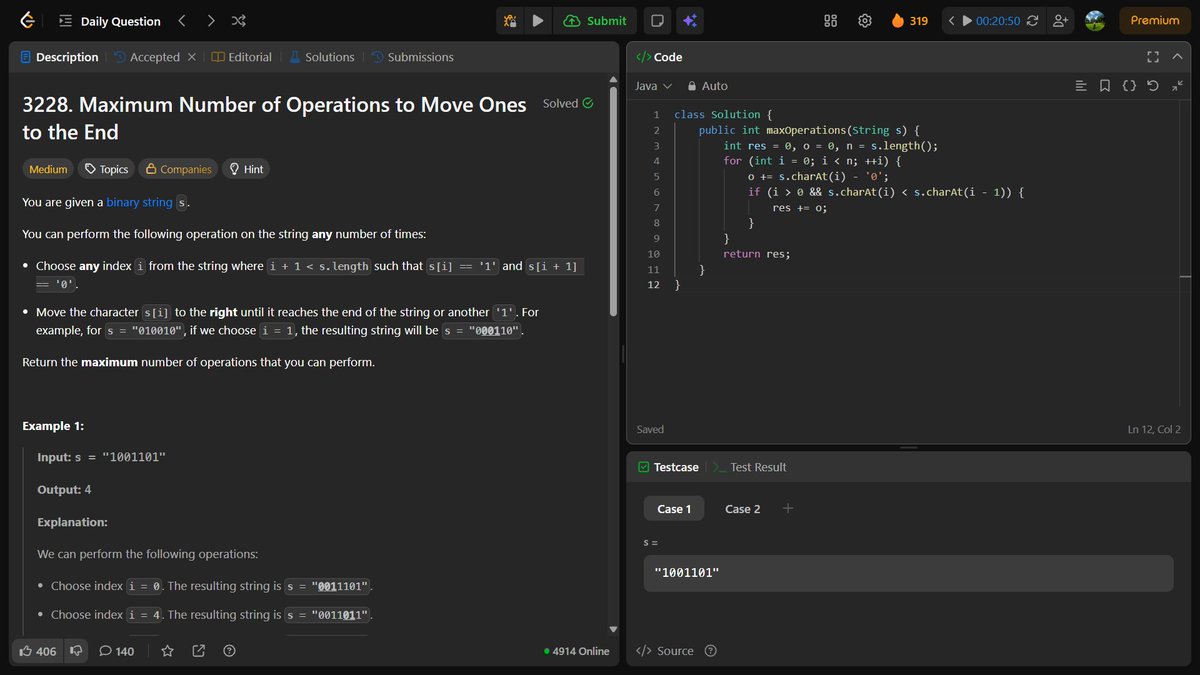Viewport: 1200px width, 675px height.
Task: Switch to the Description tab
Action: (x=59, y=57)
